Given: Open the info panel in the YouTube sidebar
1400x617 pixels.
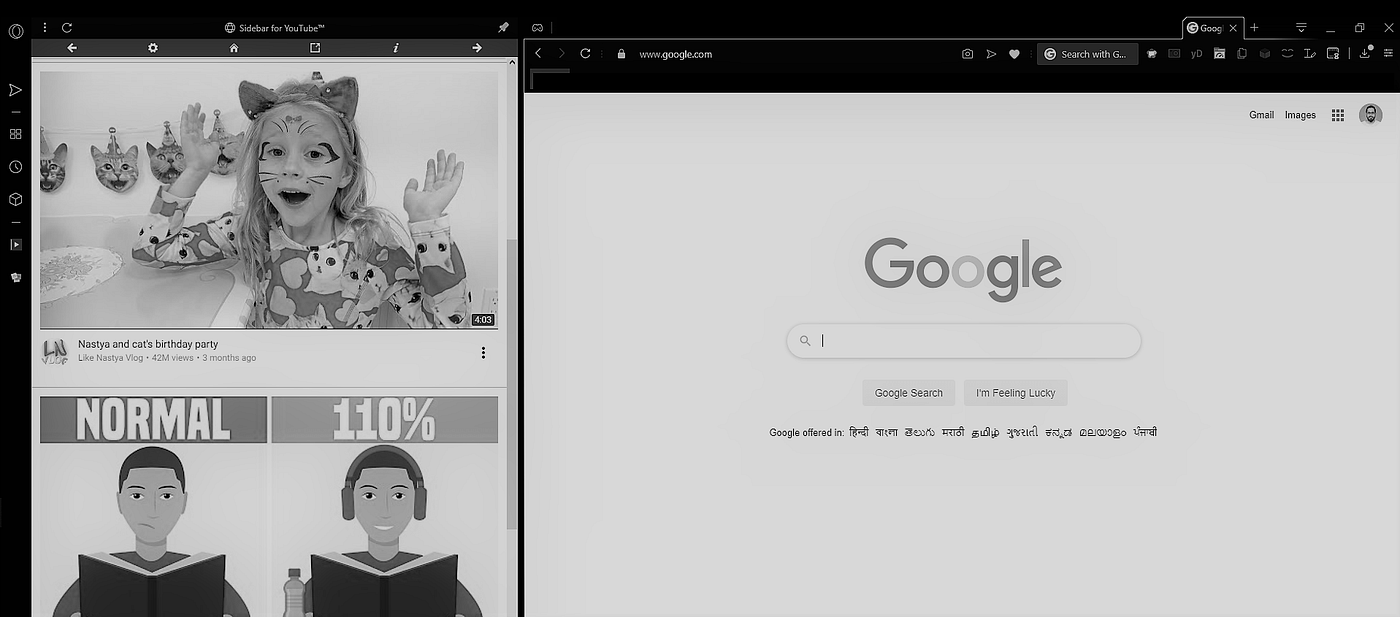Looking at the screenshot, I should [395, 47].
